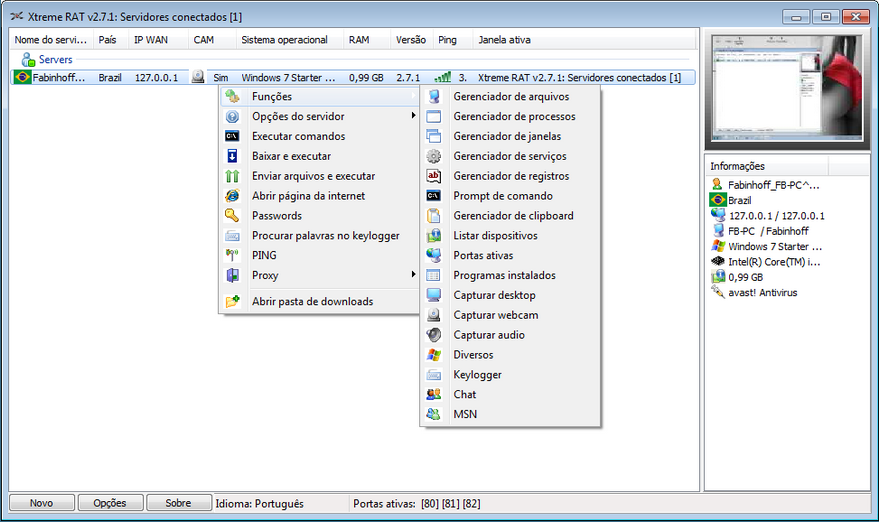Click the Gerenciador de processos window icon
This screenshot has height=522, width=879.
434,117
